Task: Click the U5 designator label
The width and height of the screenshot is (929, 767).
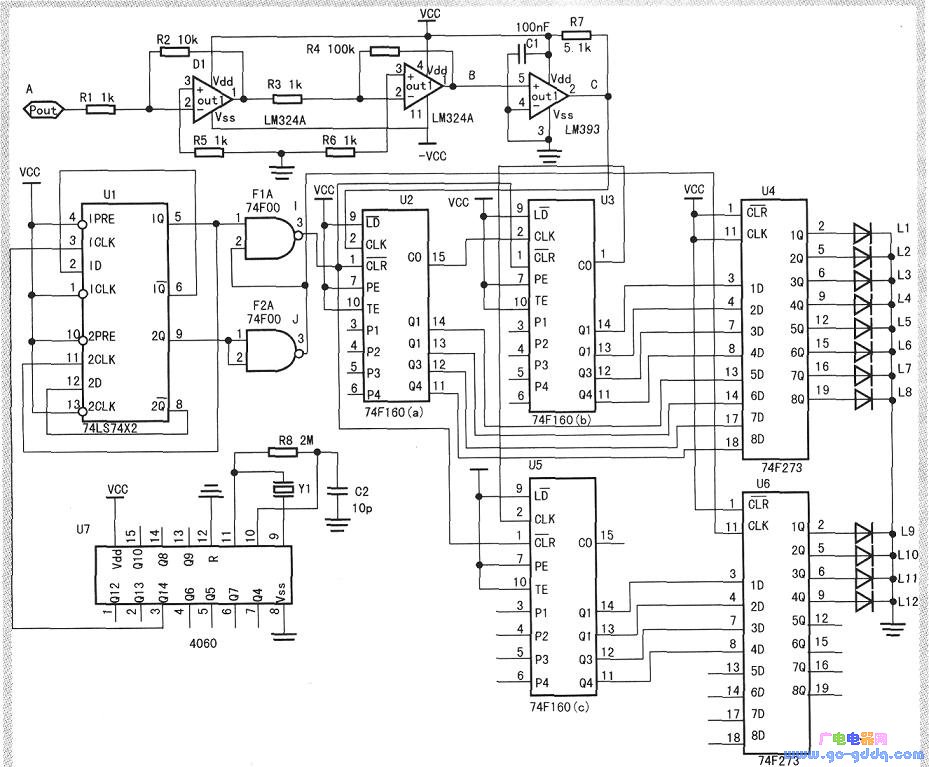Action: 535,465
